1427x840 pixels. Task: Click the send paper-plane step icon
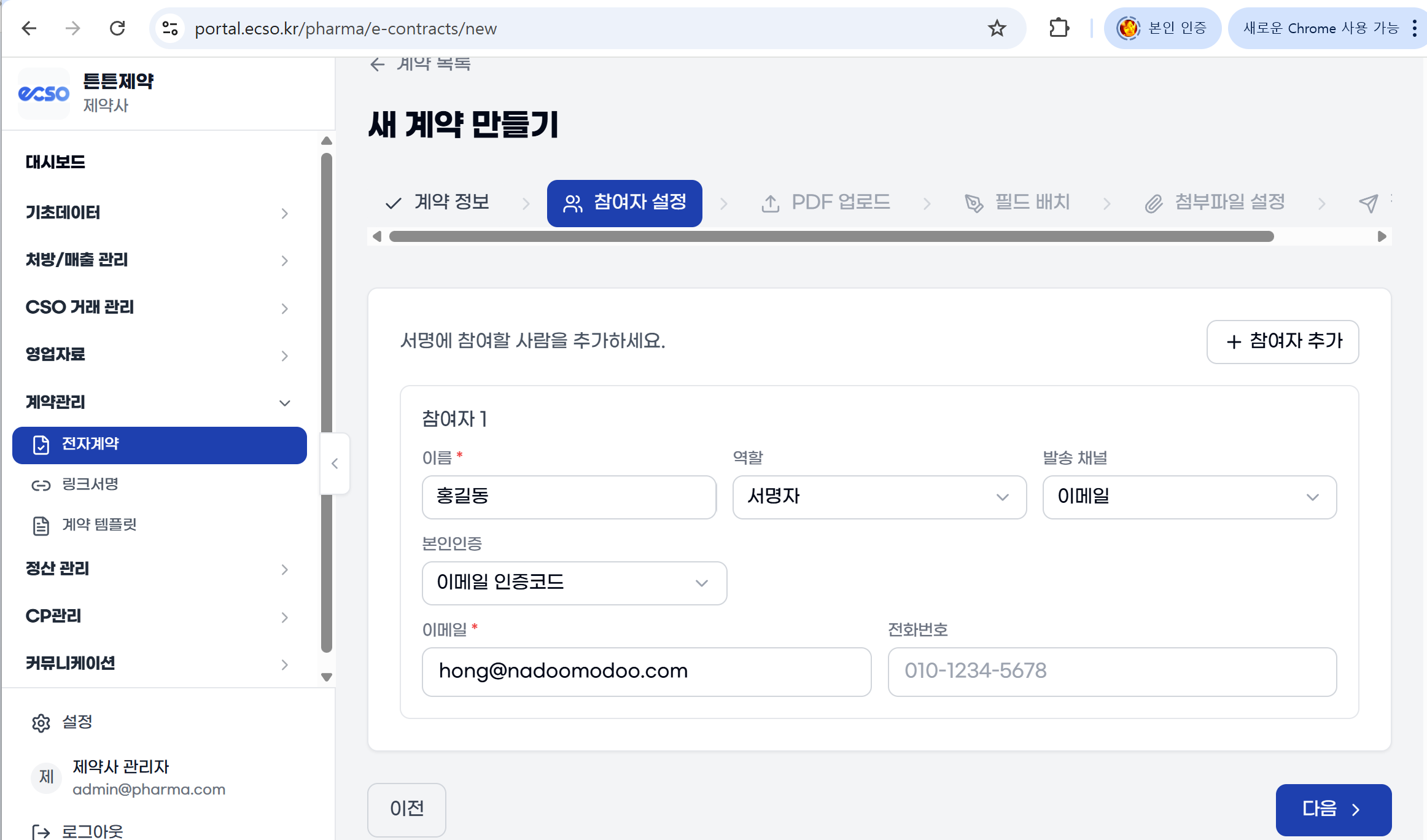tap(1369, 203)
